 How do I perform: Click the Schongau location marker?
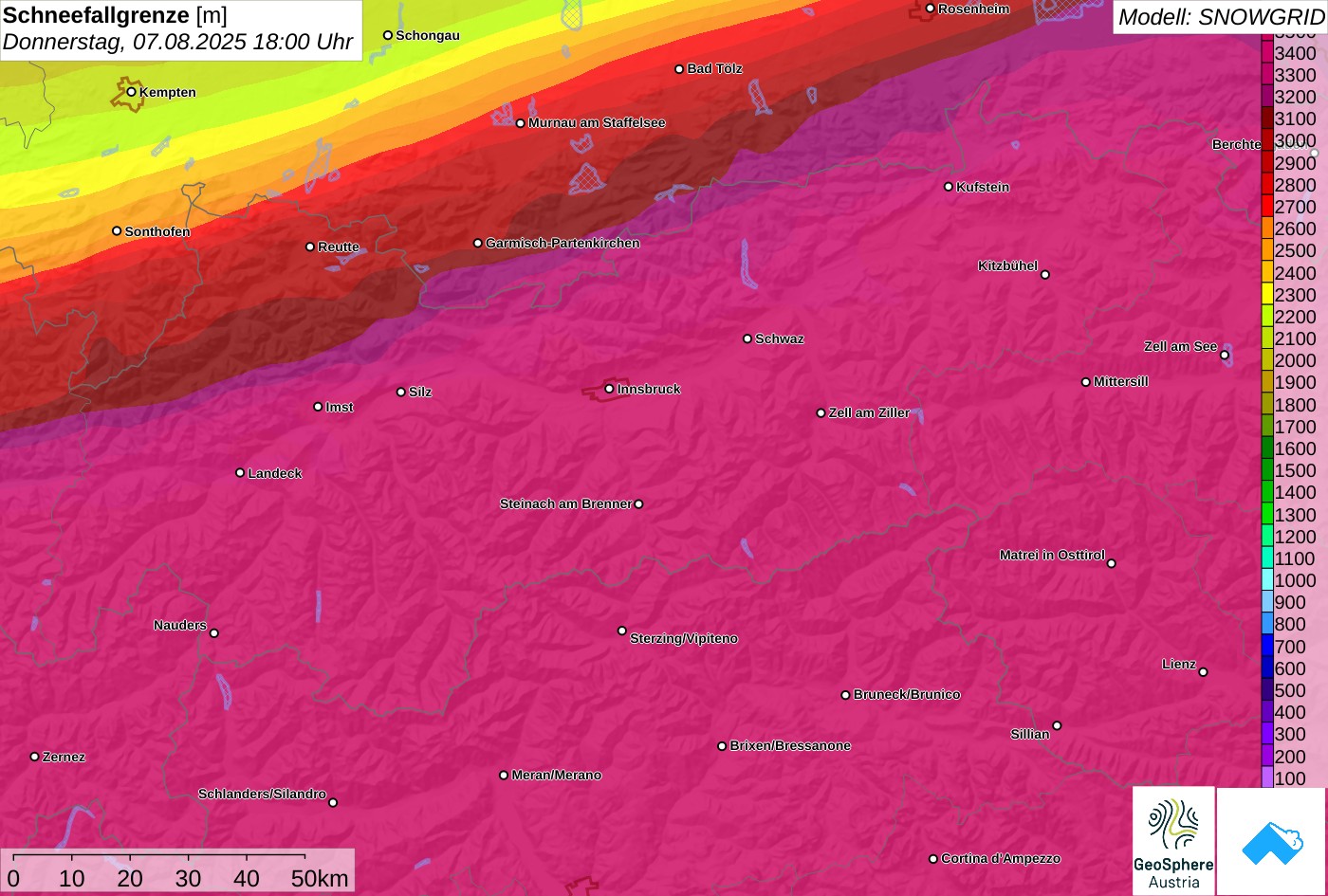388,35
